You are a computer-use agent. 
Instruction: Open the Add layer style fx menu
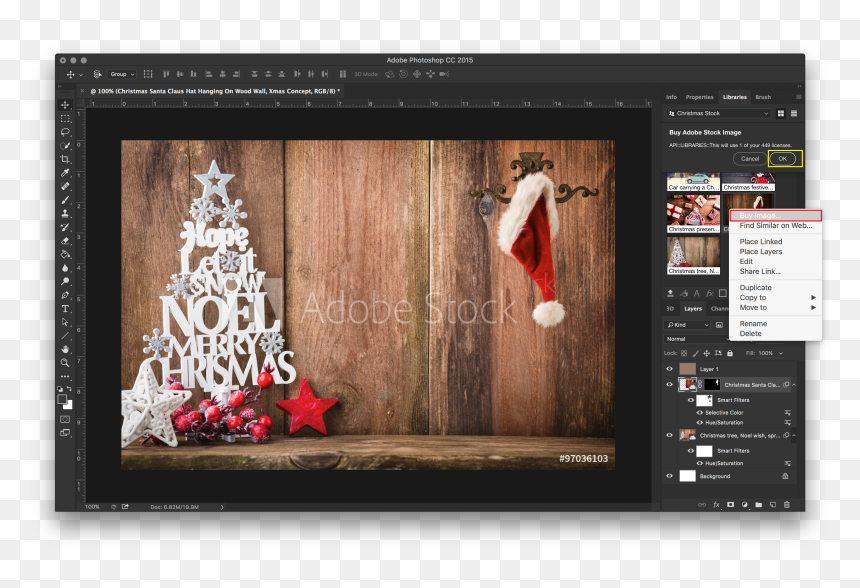(x=716, y=505)
